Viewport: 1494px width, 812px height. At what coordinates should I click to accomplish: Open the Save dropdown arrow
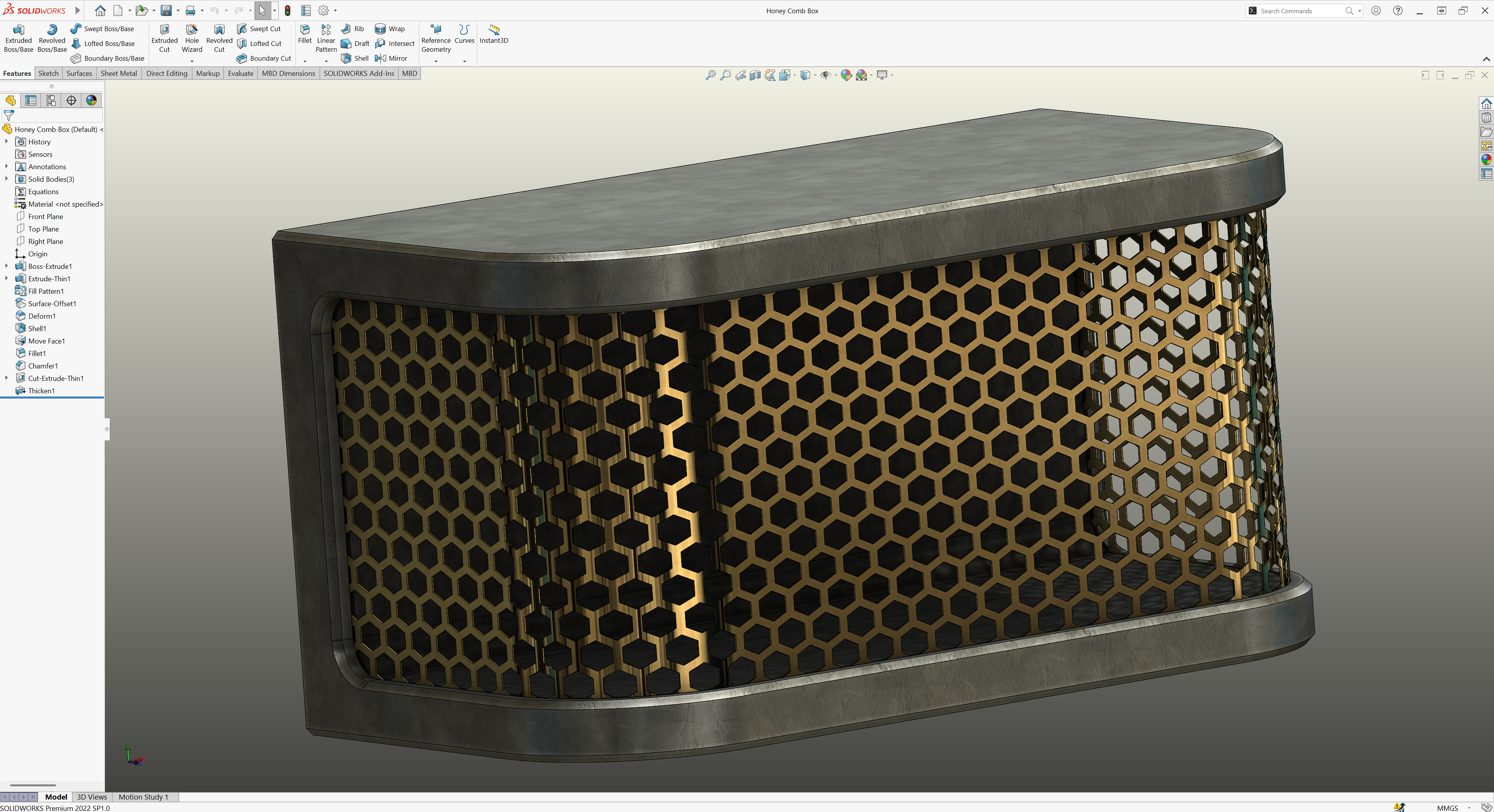click(178, 11)
